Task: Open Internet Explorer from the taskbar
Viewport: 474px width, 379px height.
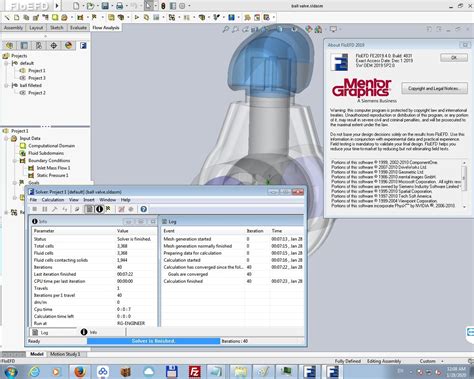Action: click(34, 371)
